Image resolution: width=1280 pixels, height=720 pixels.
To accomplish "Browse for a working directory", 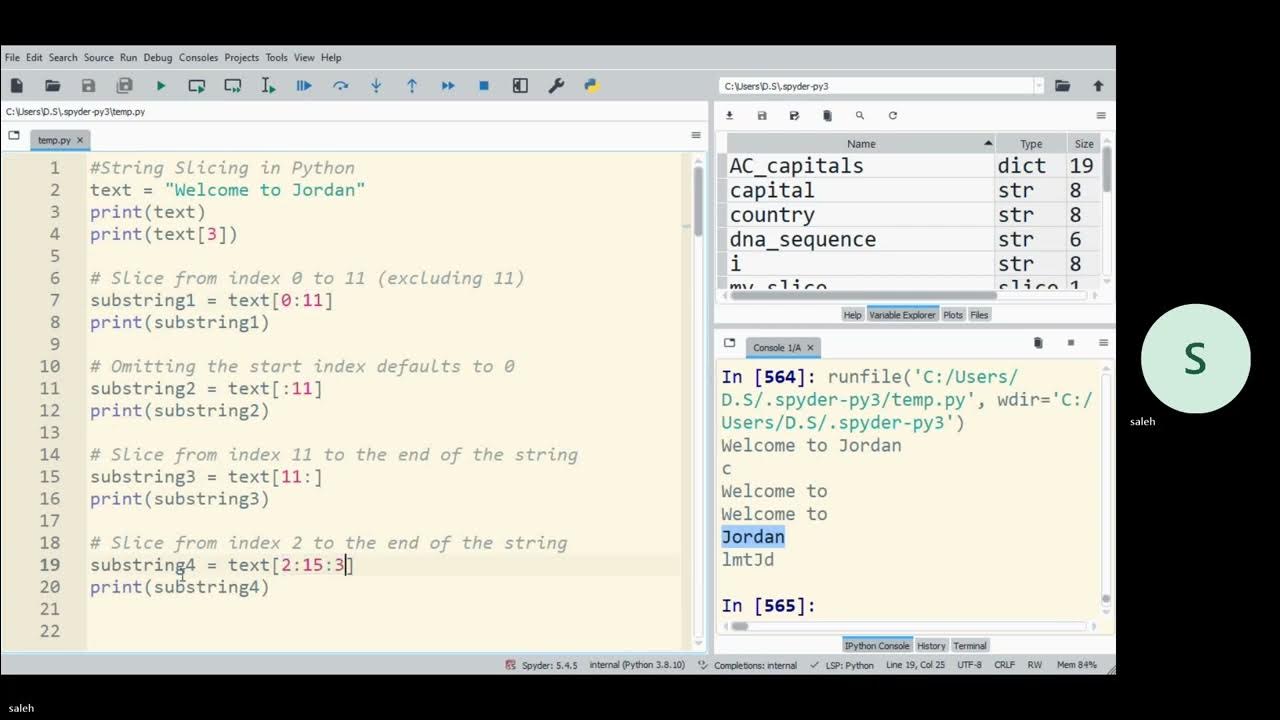I will pos(1062,86).
